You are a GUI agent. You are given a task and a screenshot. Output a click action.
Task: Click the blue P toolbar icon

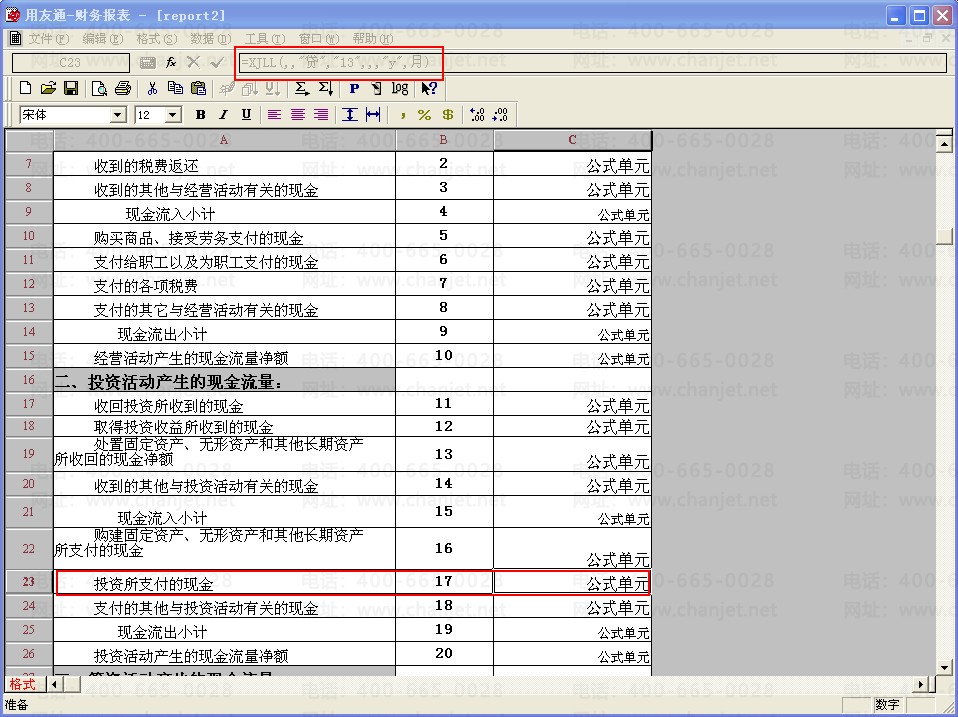coord(354,89)
